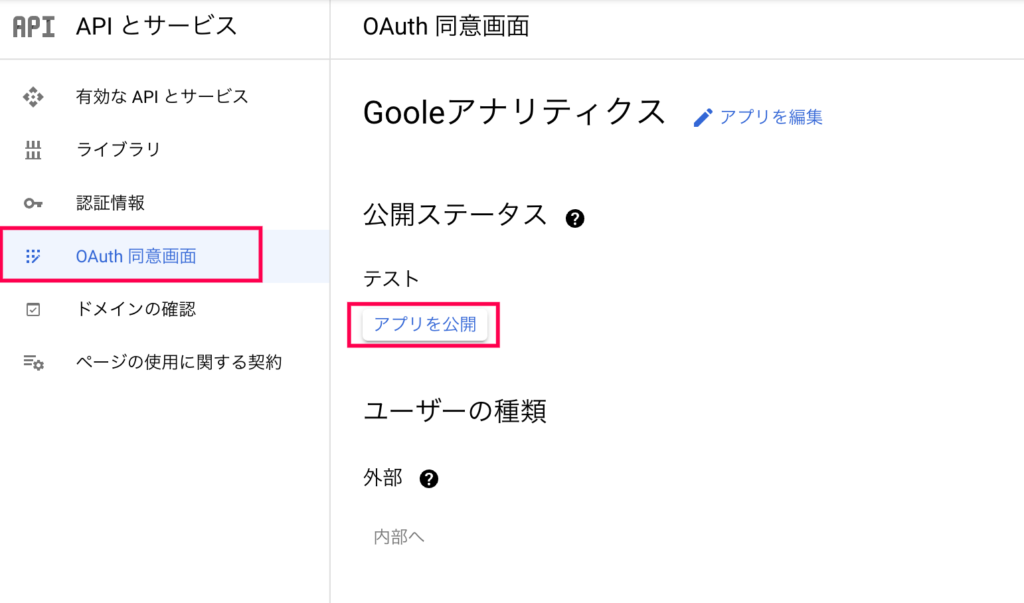1024x603 pixels.
Task: Click the API logo icon
Action: click(x=34, y=27)
